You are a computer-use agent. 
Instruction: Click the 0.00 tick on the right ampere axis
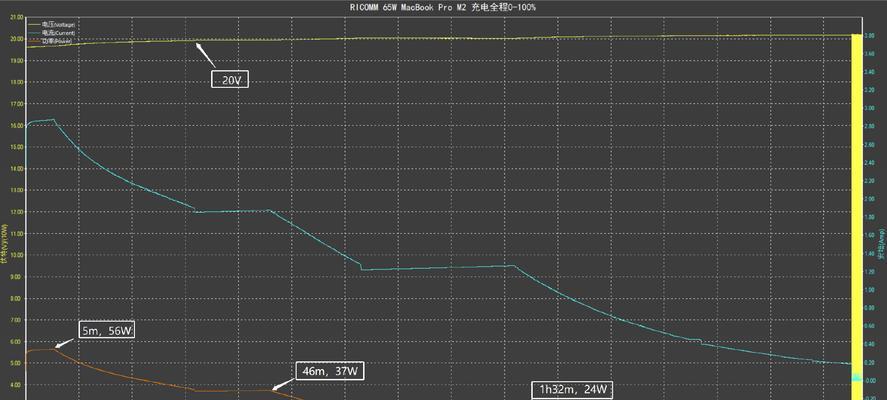click(x=870, y=380)
